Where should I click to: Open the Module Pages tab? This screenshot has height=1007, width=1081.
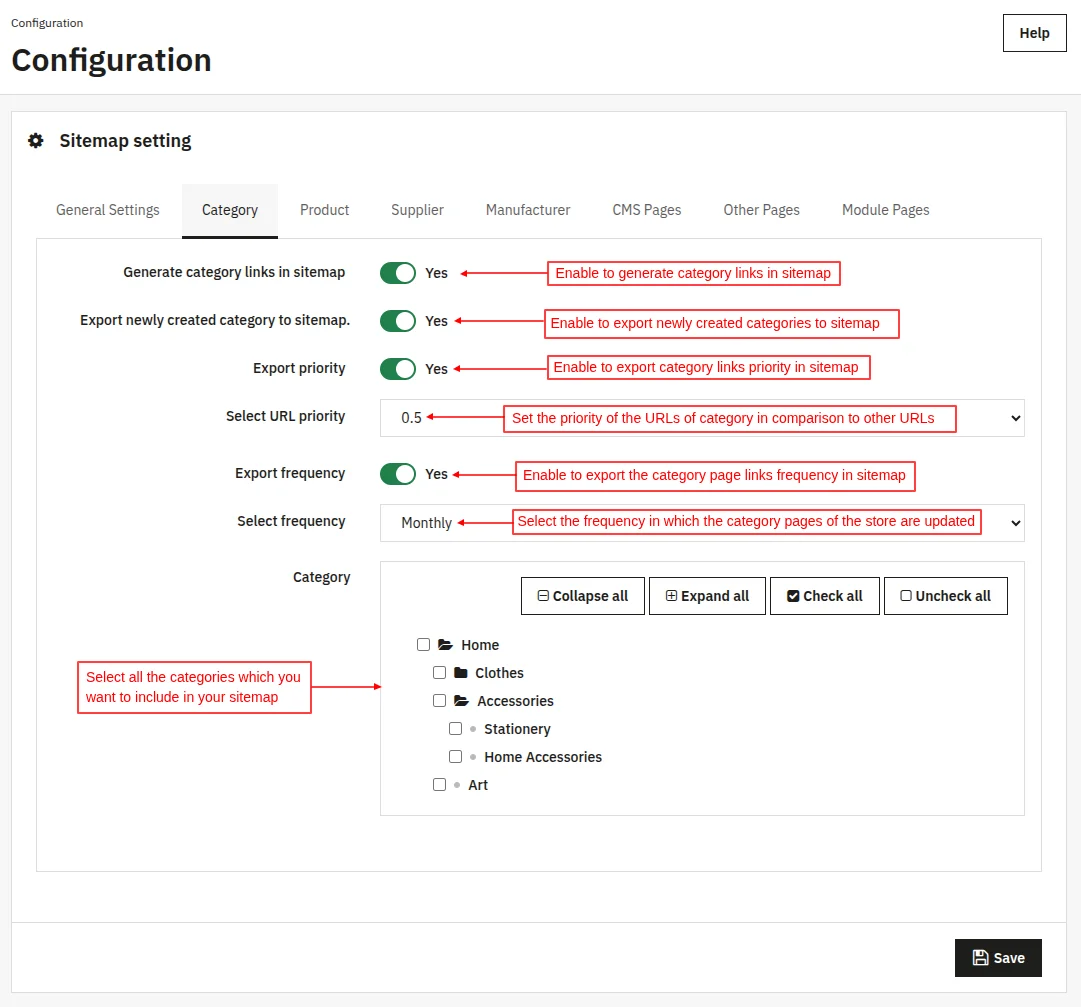click(x=885, y=210)
